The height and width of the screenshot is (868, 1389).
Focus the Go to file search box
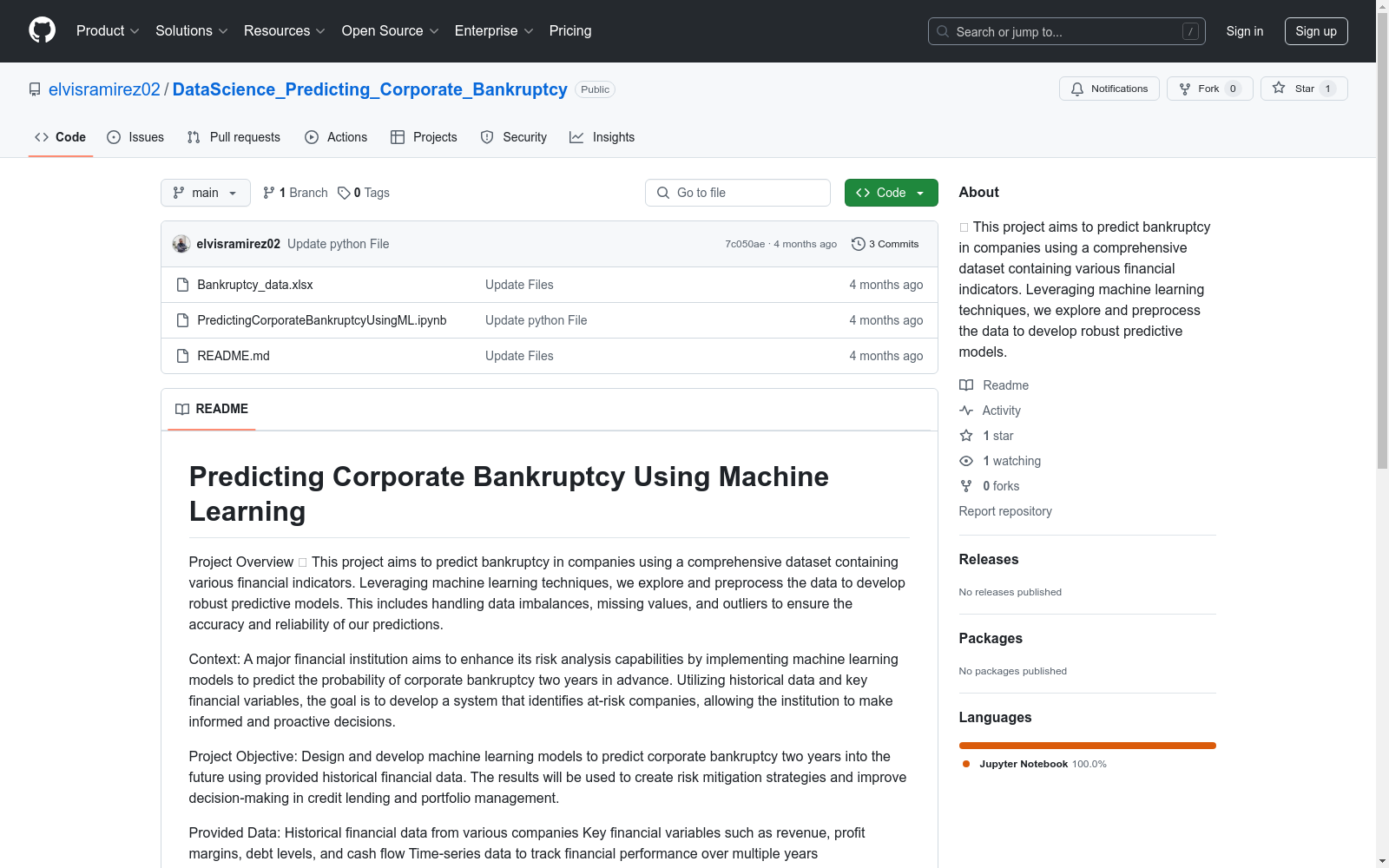click(x=738, y=193)
